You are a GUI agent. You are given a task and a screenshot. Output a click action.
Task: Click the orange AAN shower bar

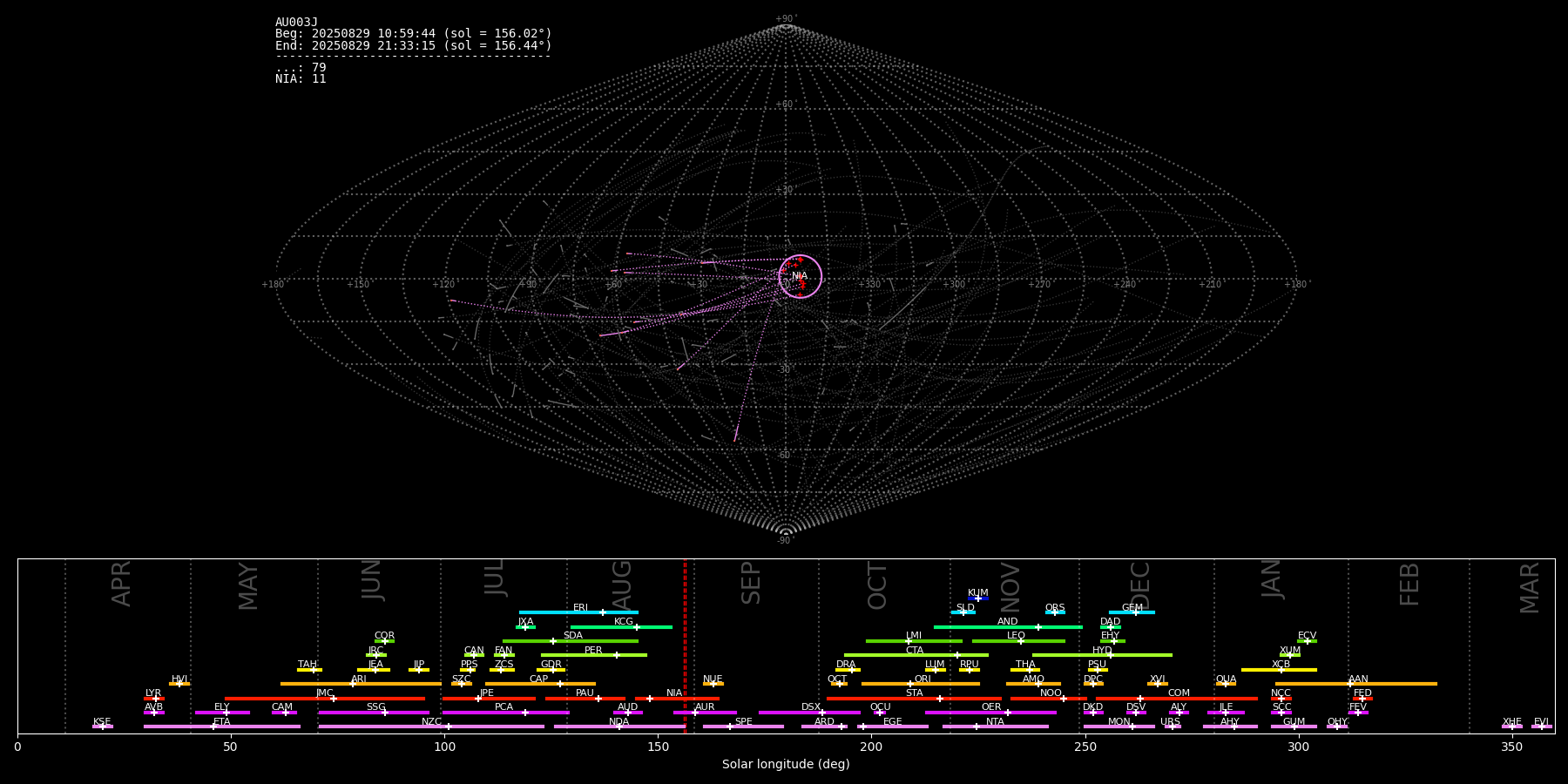coord(1356,684)
